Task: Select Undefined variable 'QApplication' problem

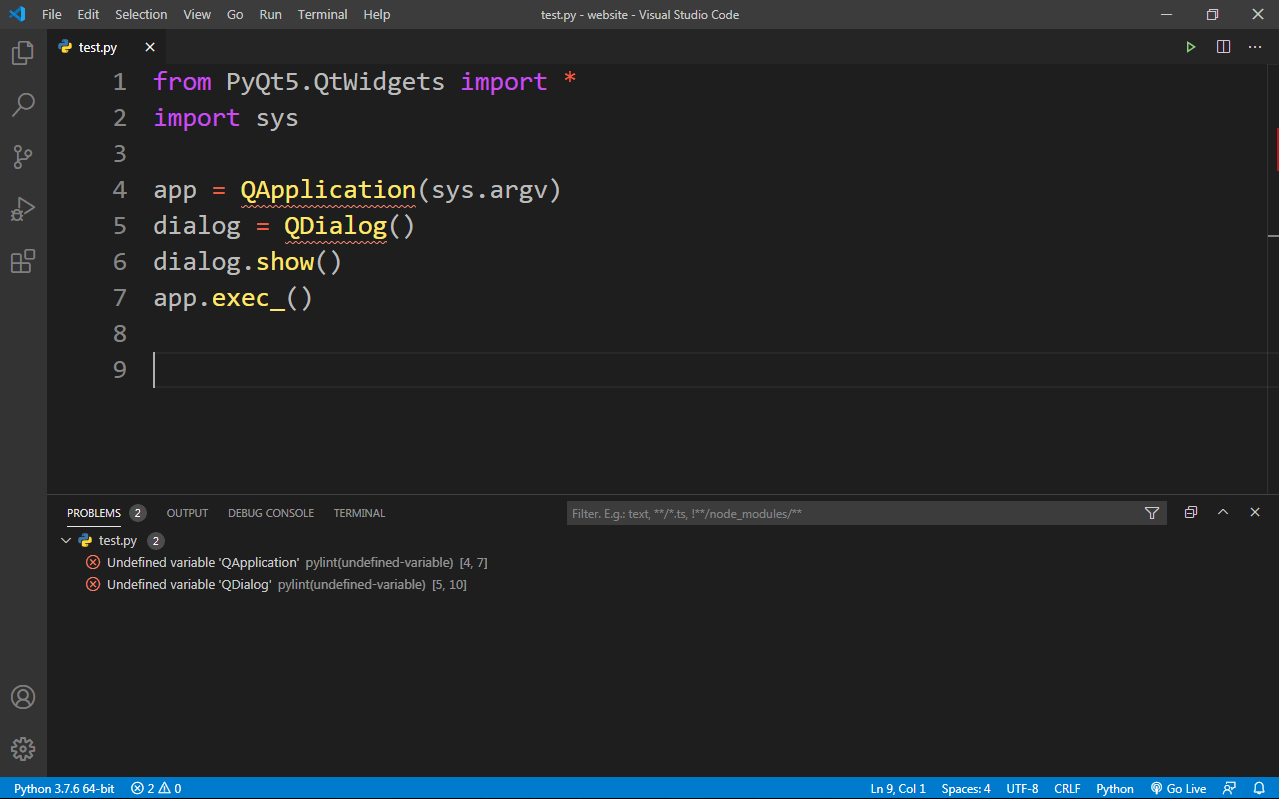Action: click(x=203, y=563)
